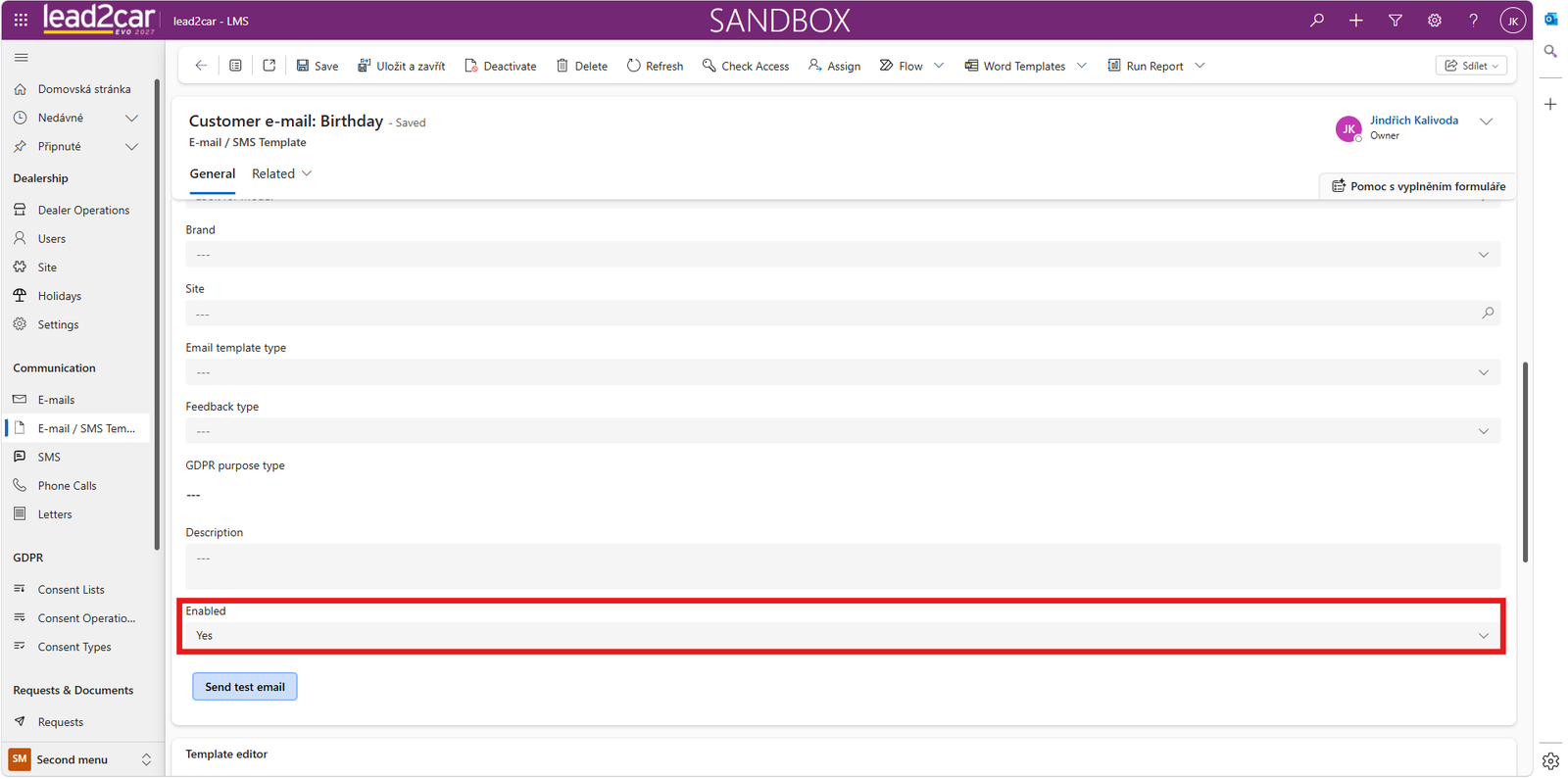Open the Outlook icon in the side panel
The image size is (1568, 779).
tap(1550, 19)
